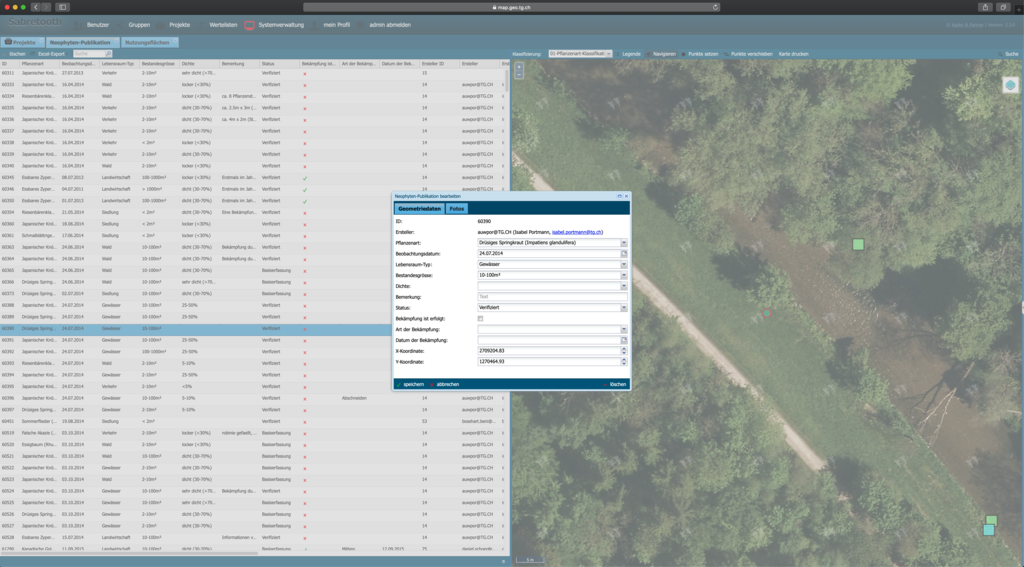Toggle the Safari sidebar button

pos(63,7)
